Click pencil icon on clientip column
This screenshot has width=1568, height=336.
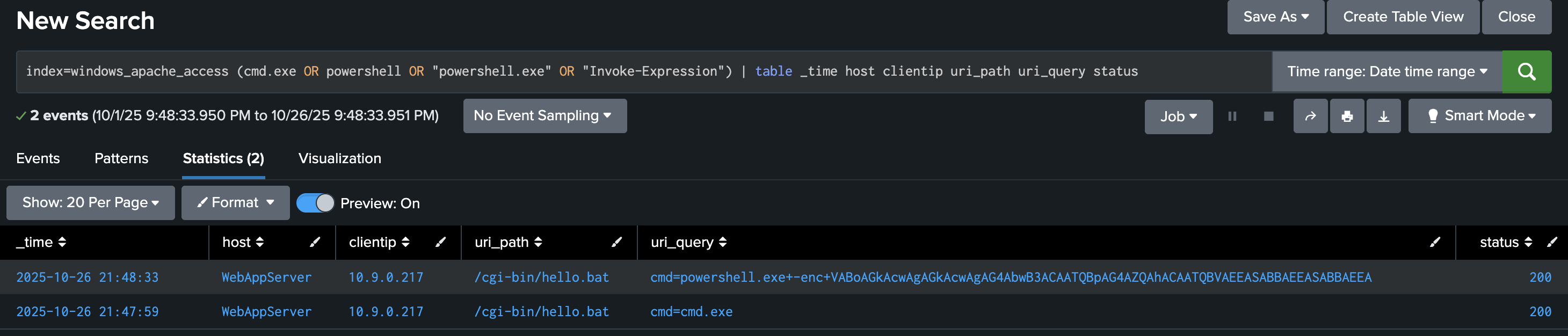441,242
